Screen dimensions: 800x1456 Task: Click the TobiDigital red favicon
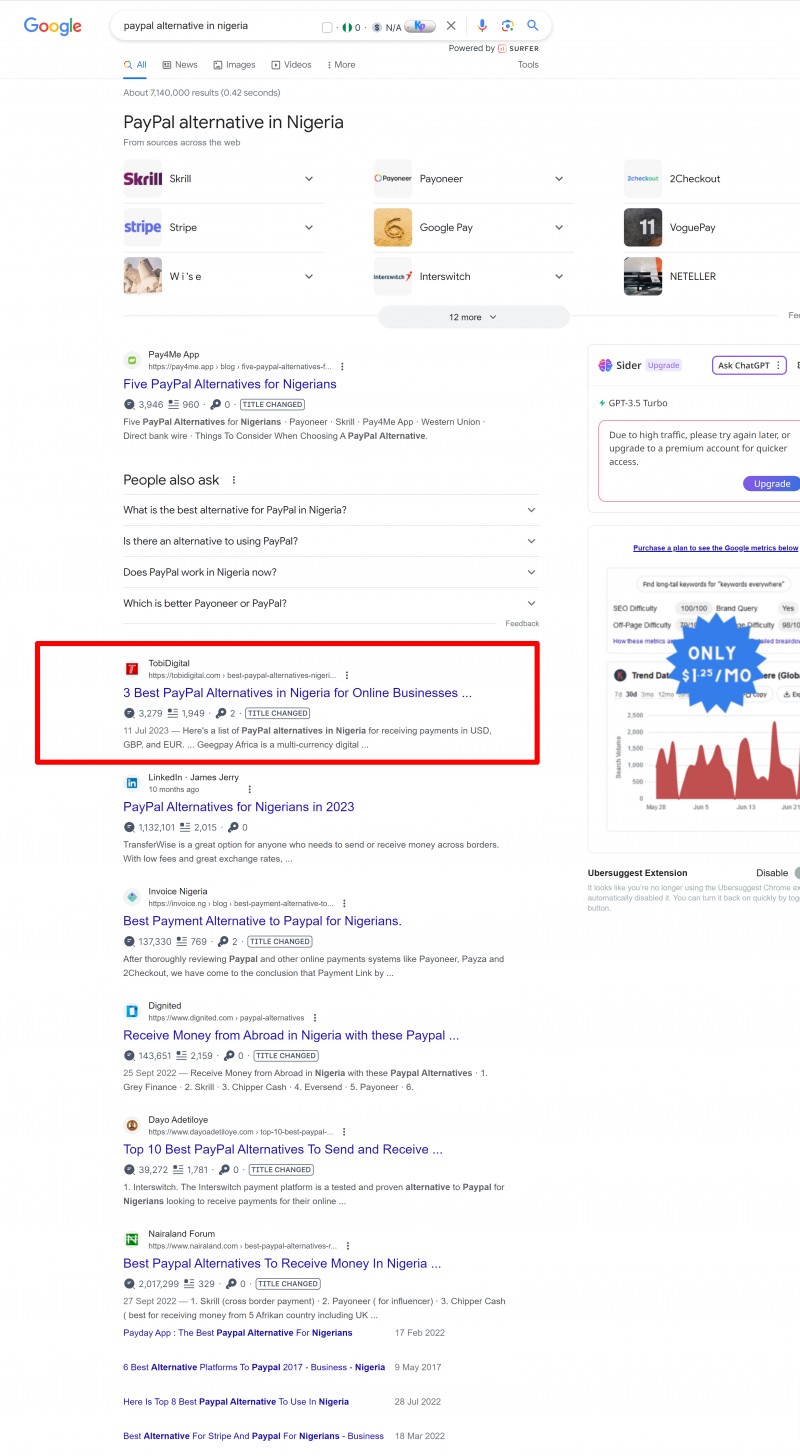coord(132,669)
